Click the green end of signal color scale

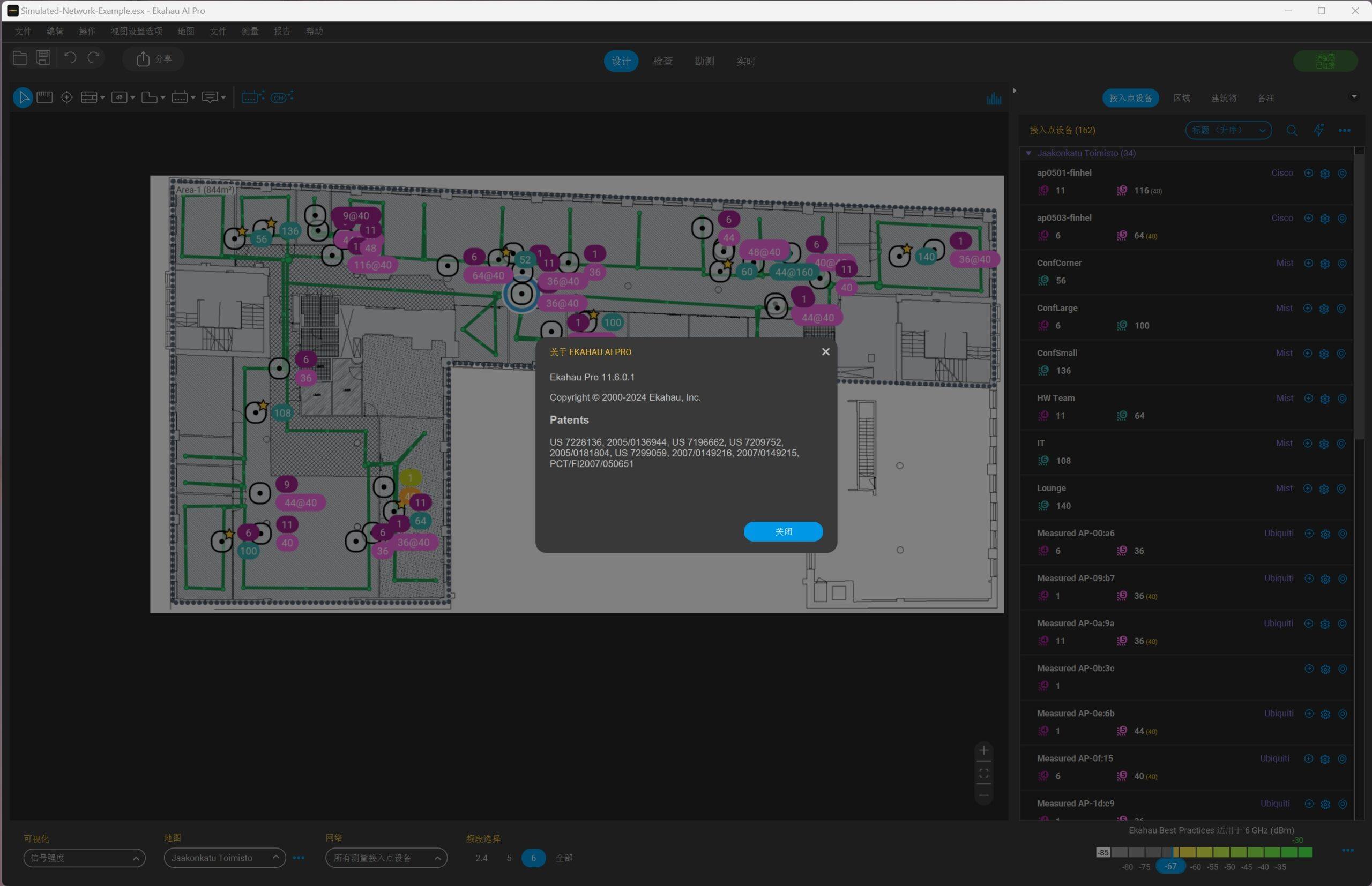pos(1304,852)
